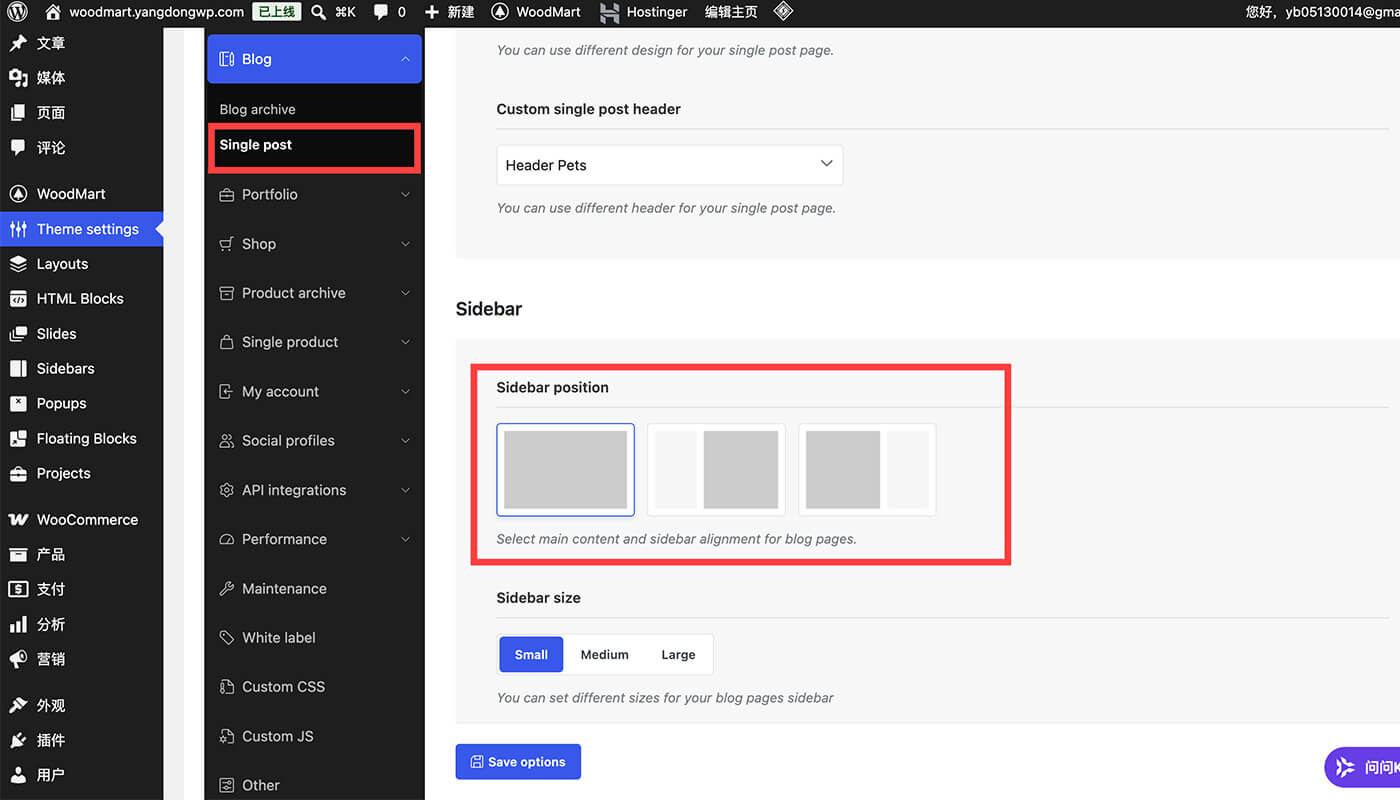The width and height of the screenshot is (1400, 800).
Task: Choose the right sidebar layout option
Action: click(867, 470)
